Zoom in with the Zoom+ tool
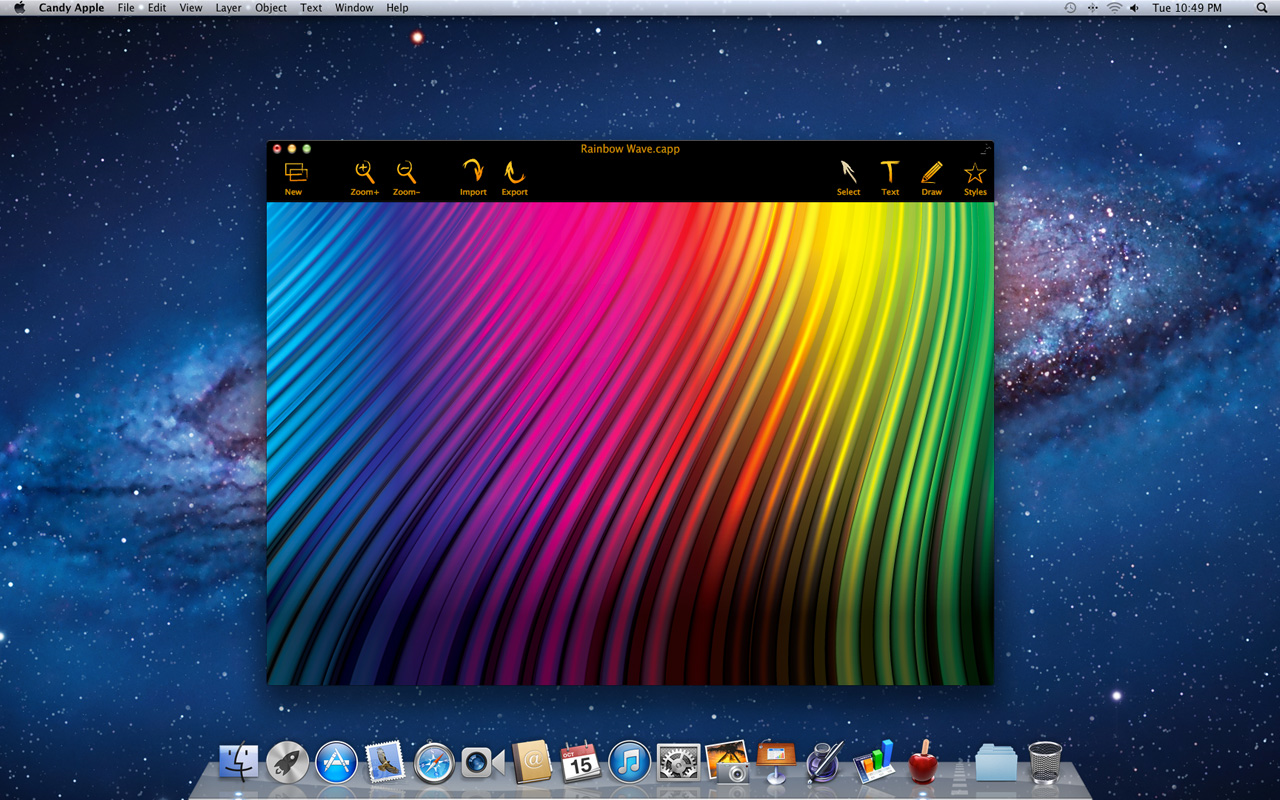Viewport: 1280px width, 800px height. click(365, 178)
